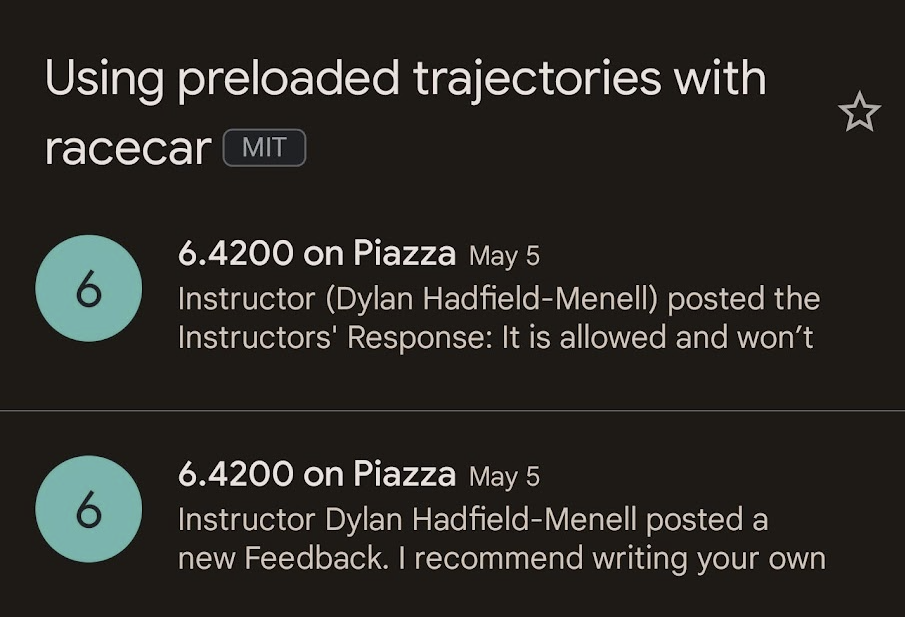Click the May 5 date on second message

[x=504, y=476]
